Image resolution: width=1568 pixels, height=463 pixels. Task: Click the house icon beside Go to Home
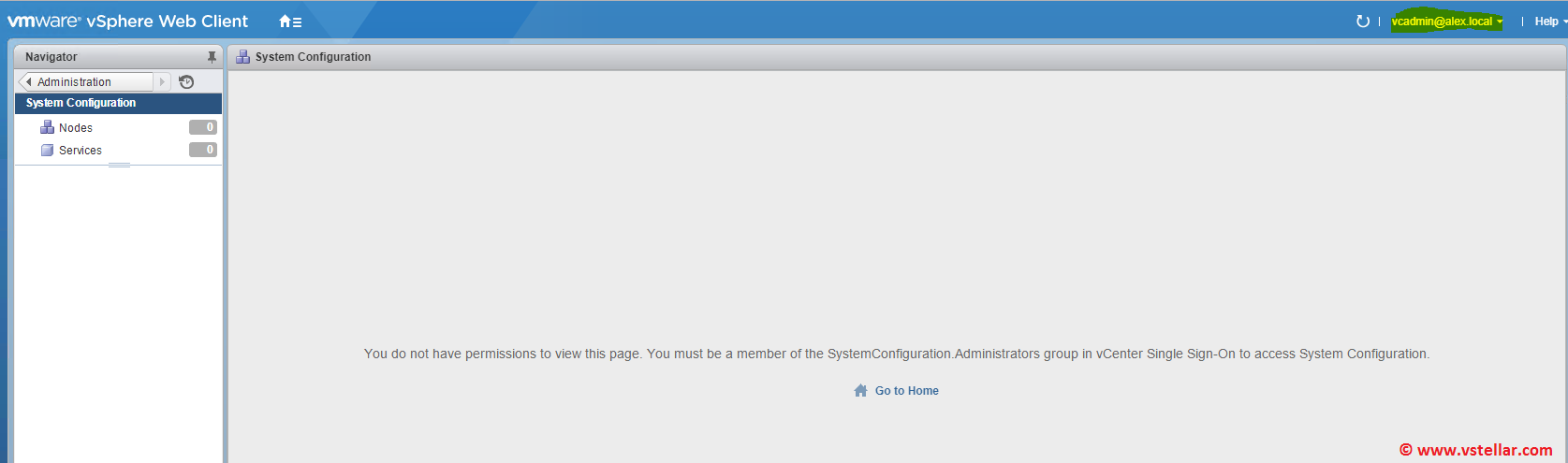pyautogui.click(x=860, y=391)
